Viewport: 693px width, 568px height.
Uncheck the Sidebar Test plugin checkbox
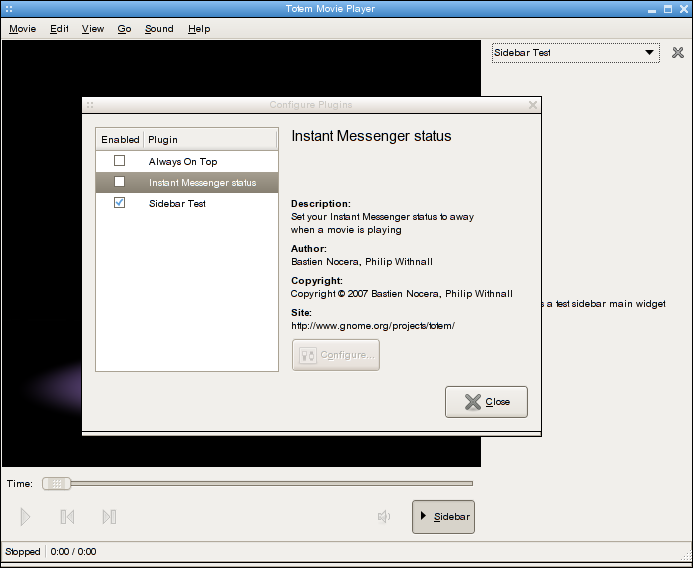(119, 202)
